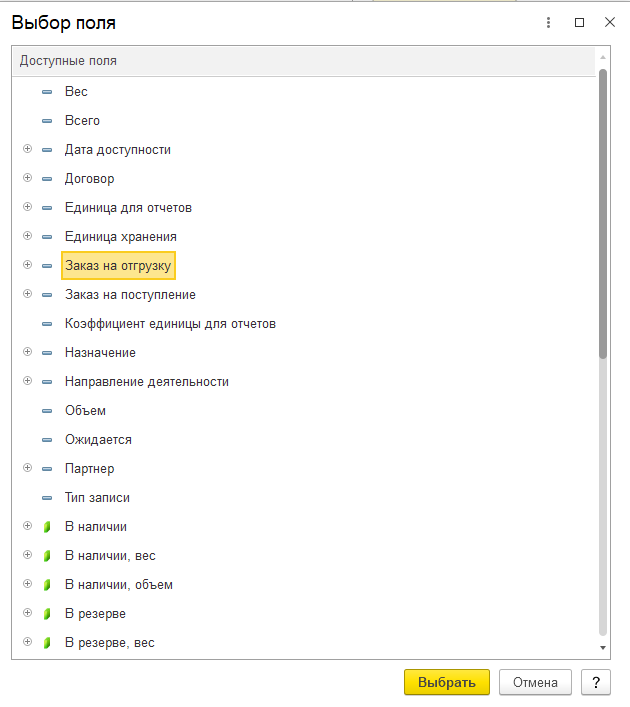Click the green icon next to В резерве
This screenshot has width=630, height=707.
click(x=47, y=614)
